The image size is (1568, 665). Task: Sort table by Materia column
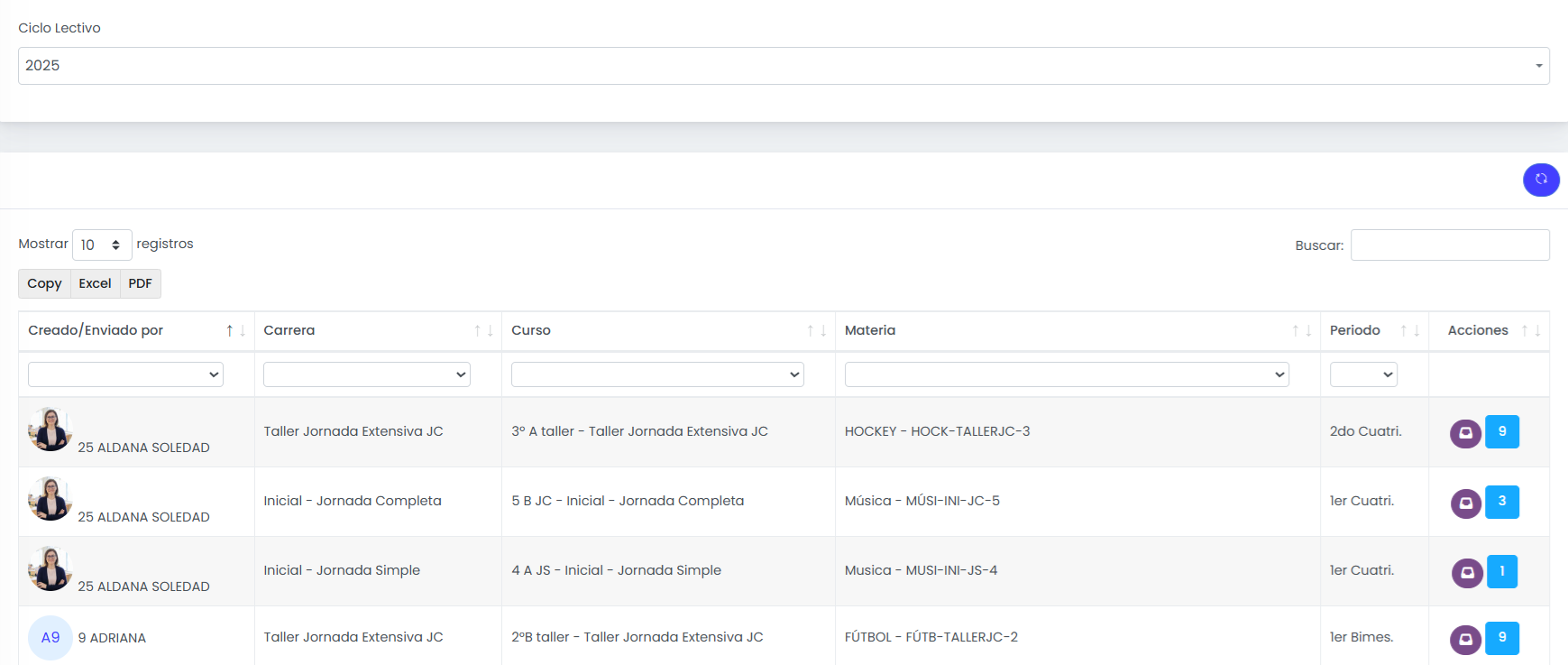click(x=1077, y=330)
